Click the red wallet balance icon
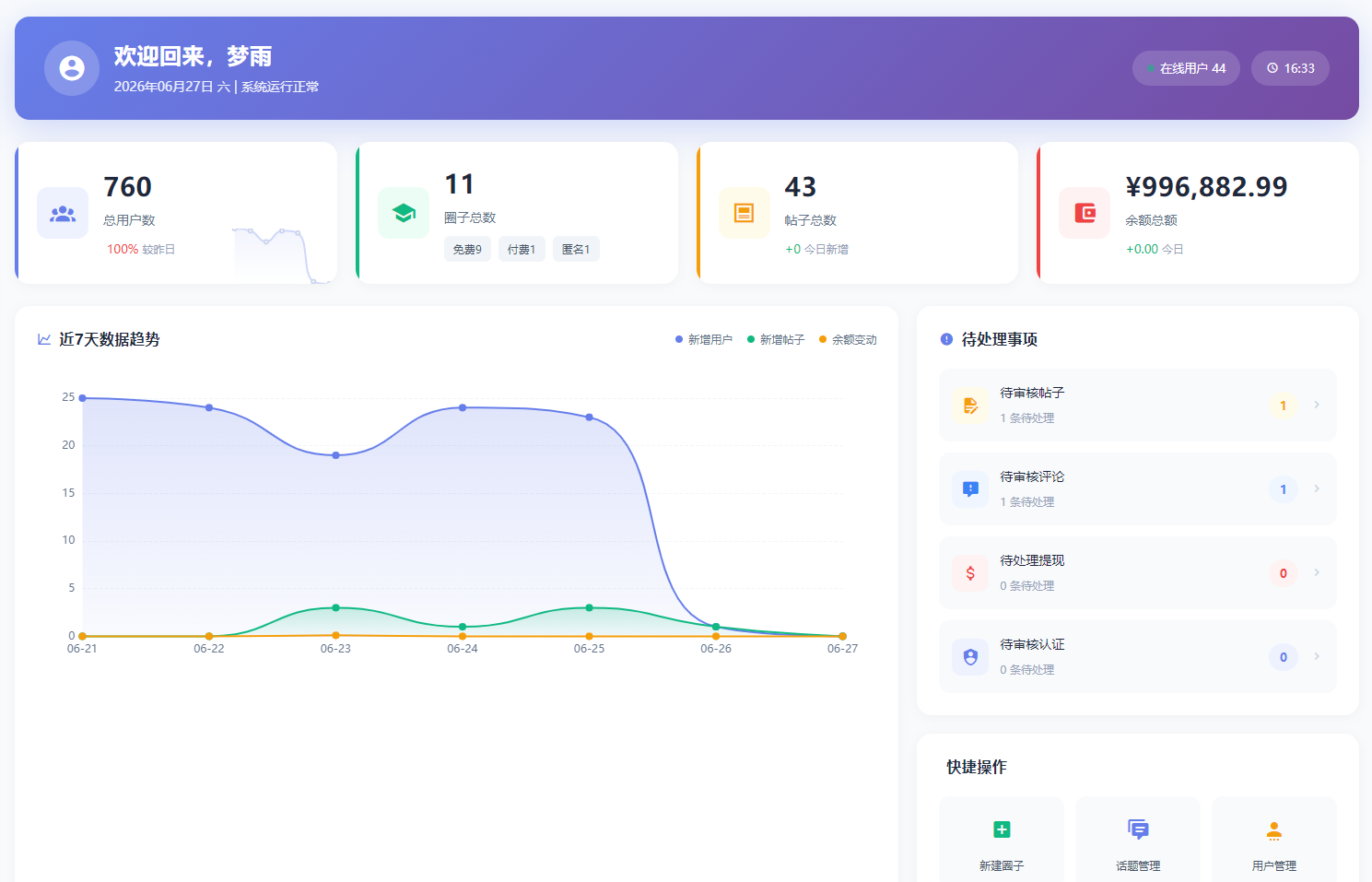The height and width of the screenshot is (882, 1372). pyautogui.click(x=1085, y=213)
